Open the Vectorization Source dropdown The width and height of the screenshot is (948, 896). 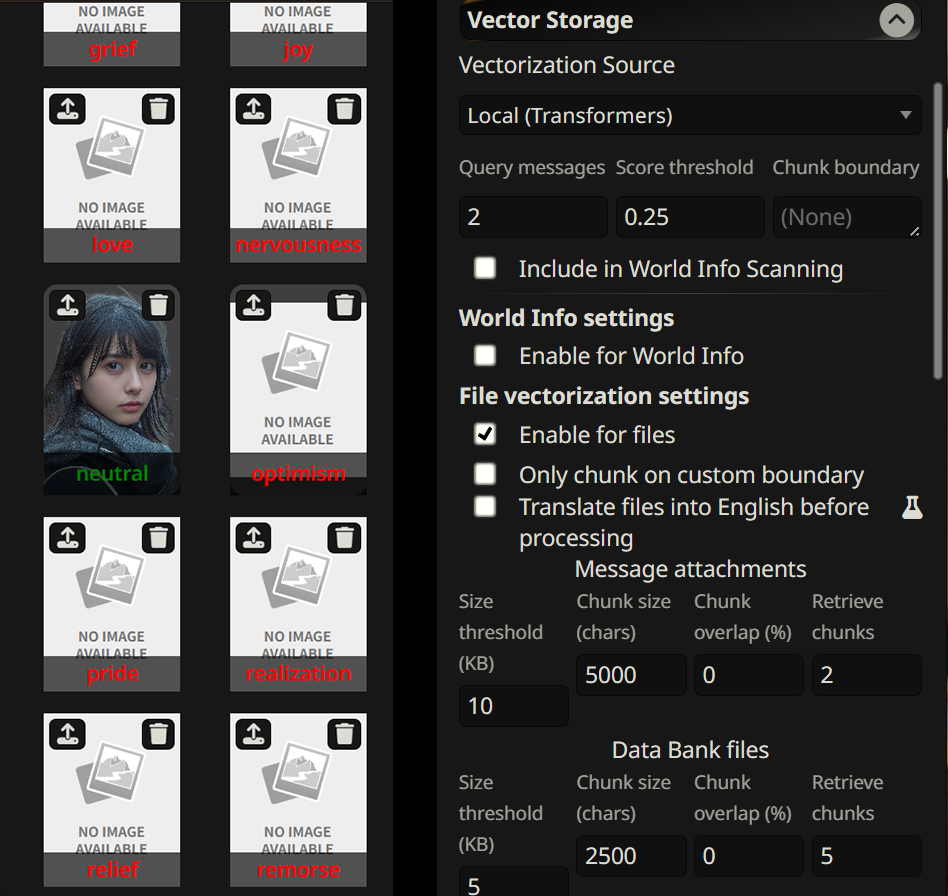(690, 115)
